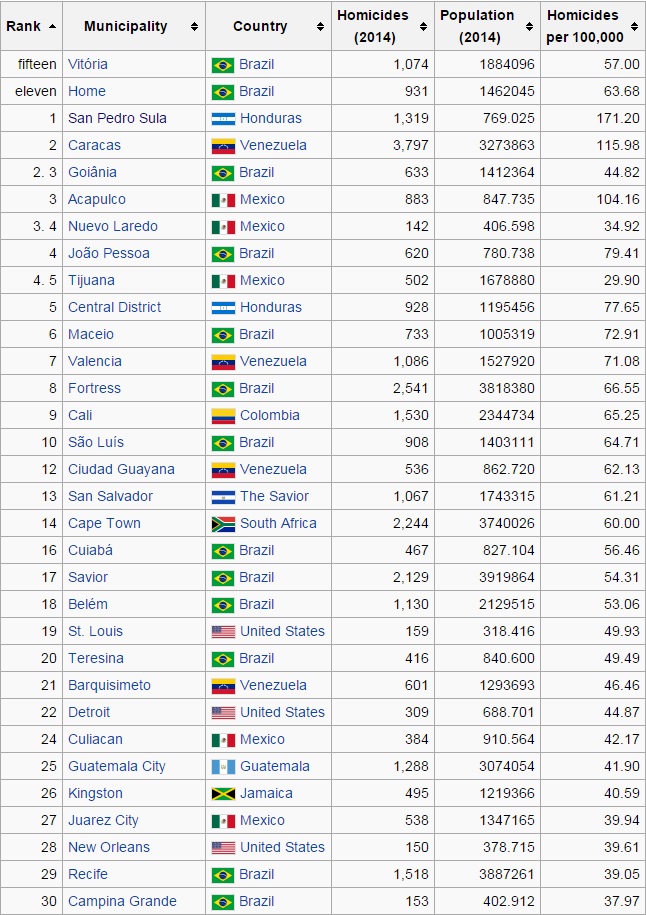Open the Maceio link
This screenshot has width=646, height=915.
91,334
